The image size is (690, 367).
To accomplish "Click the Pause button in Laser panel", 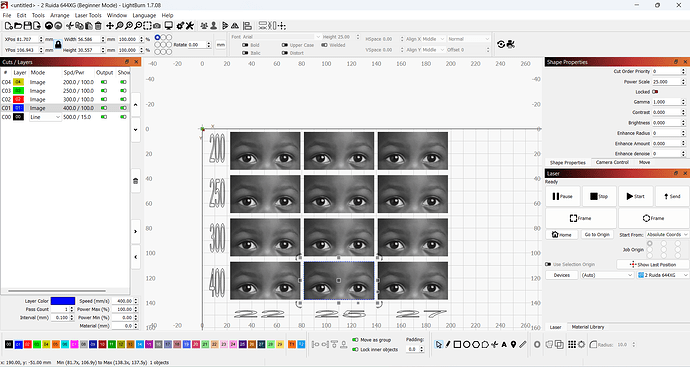I will [563, 196].
